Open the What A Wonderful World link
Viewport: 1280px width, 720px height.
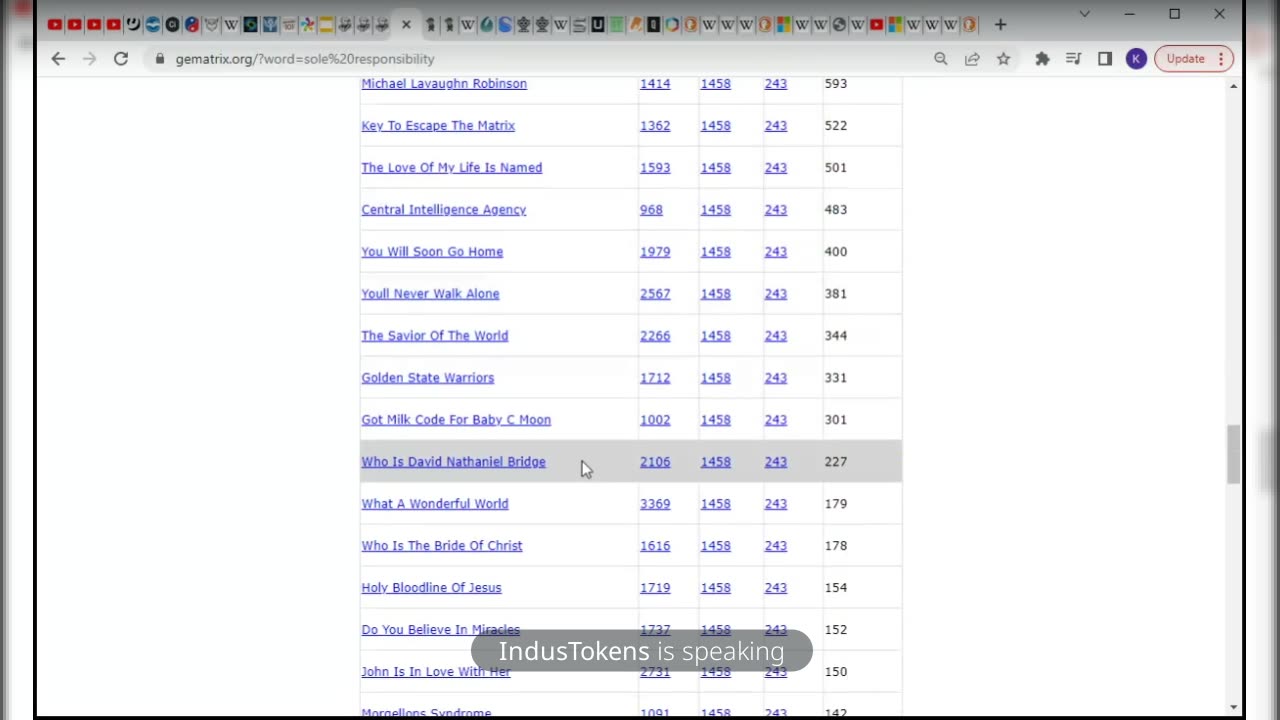[434, 504]
